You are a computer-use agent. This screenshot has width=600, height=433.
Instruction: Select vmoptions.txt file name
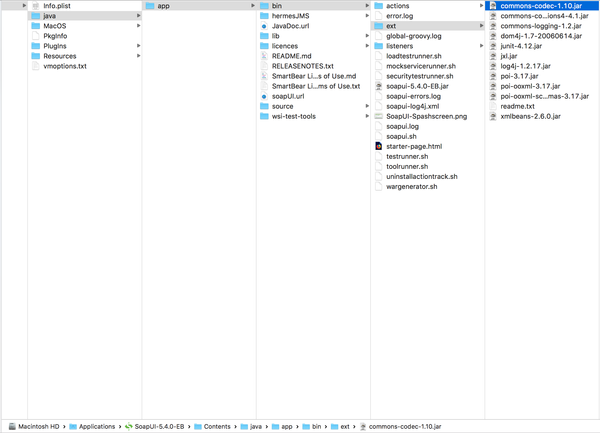click(65, 66)
